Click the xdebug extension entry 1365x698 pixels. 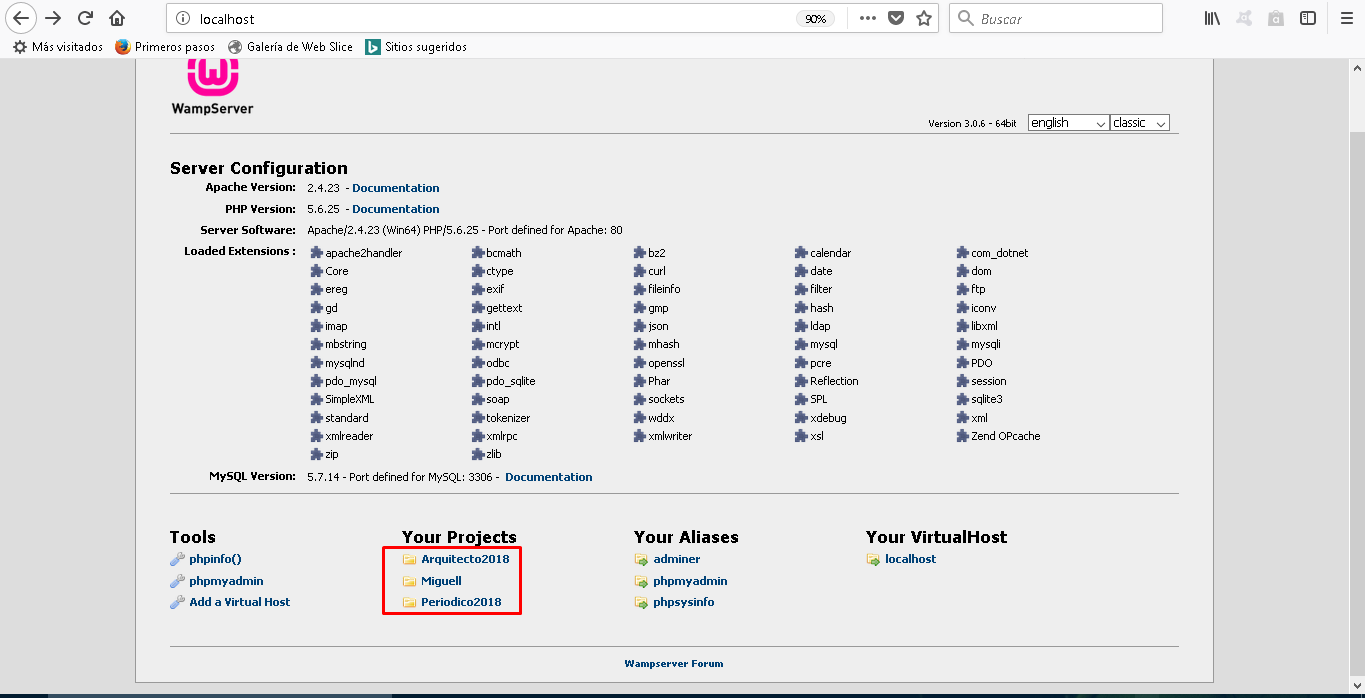pyautogui.click(x=821, y=418)
